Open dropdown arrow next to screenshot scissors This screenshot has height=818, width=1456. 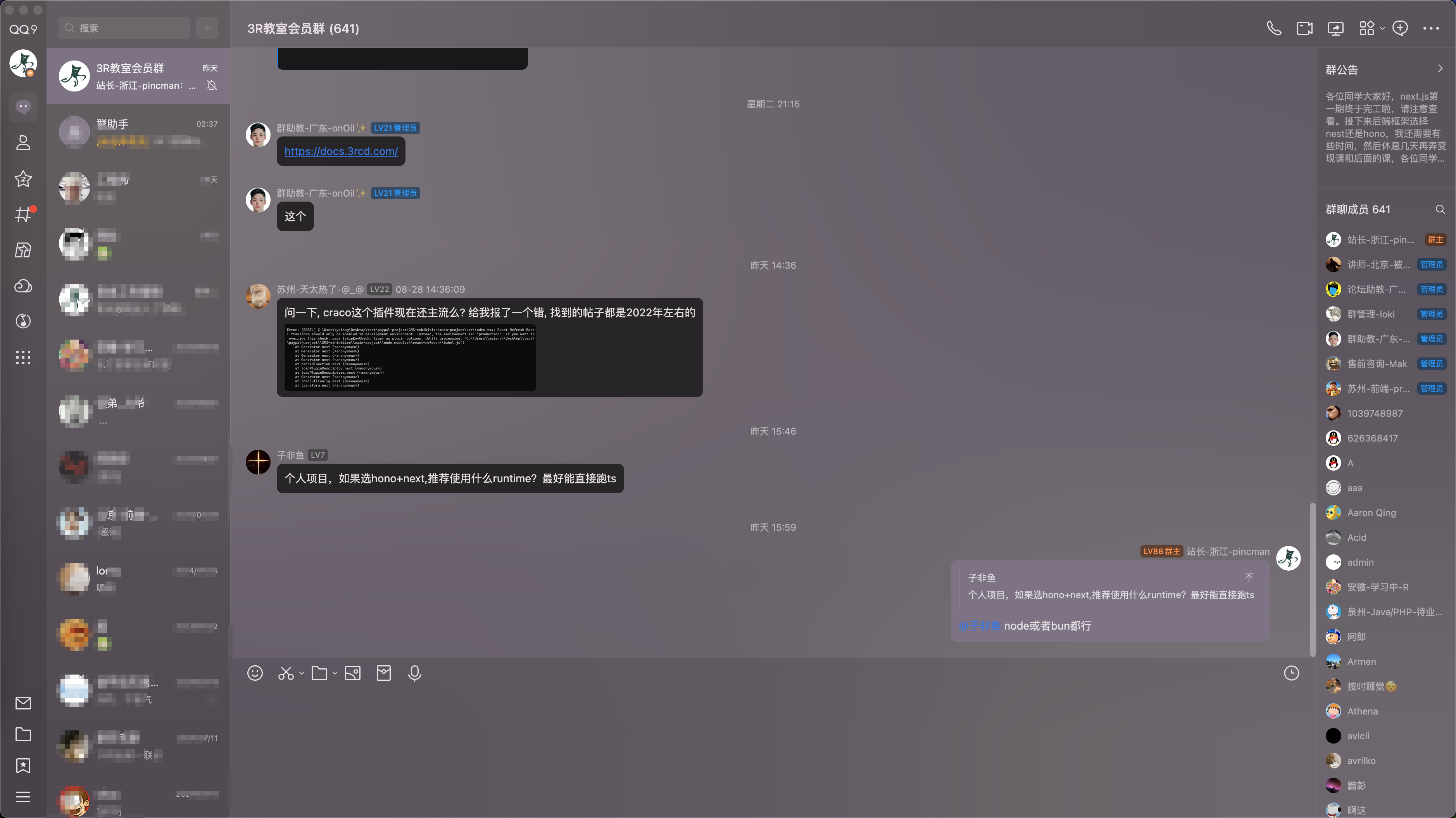click(x=302, y=673)
